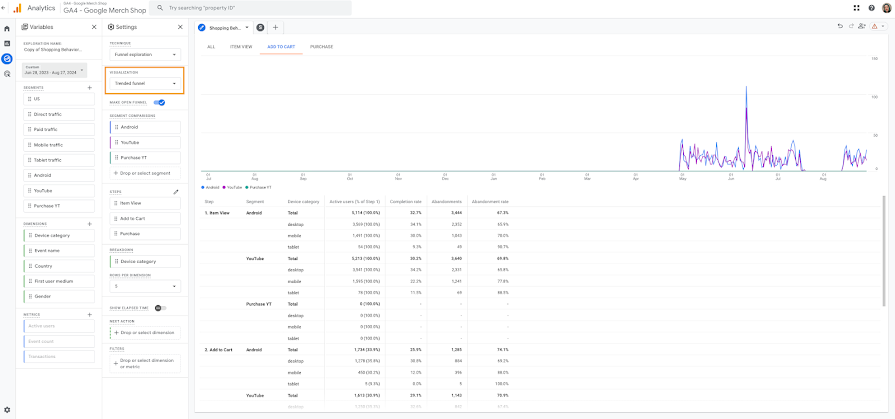Open the Home icon in left sidebar
Viewport: 895px width, 419px height.
point(7,29)
